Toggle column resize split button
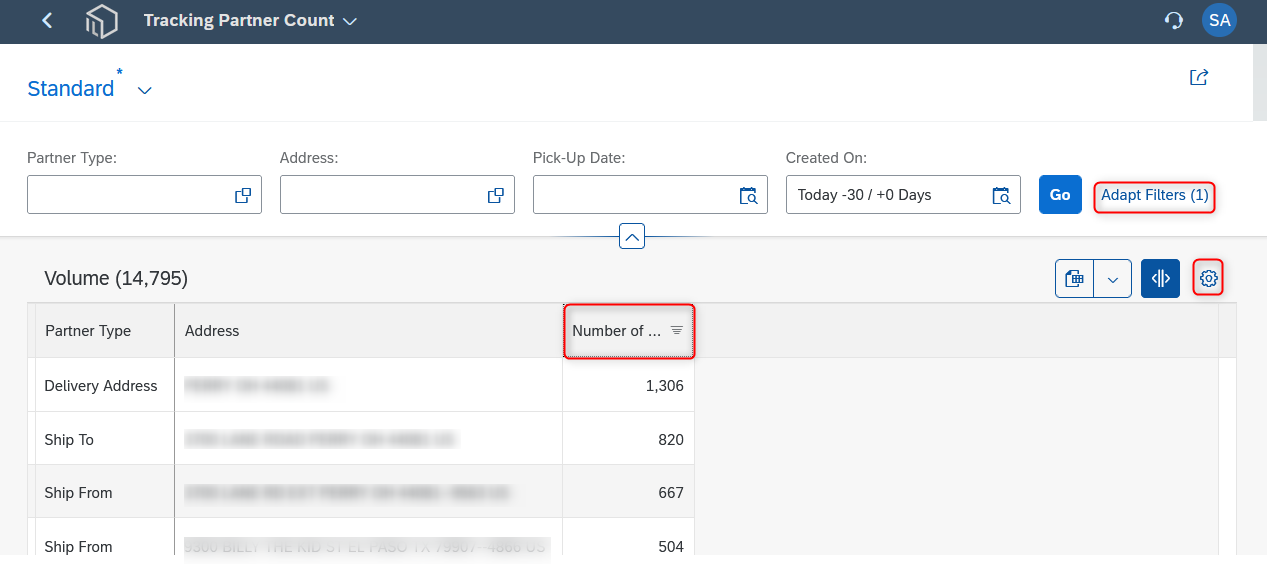The image size is (1267, 569). point(1160,279)
